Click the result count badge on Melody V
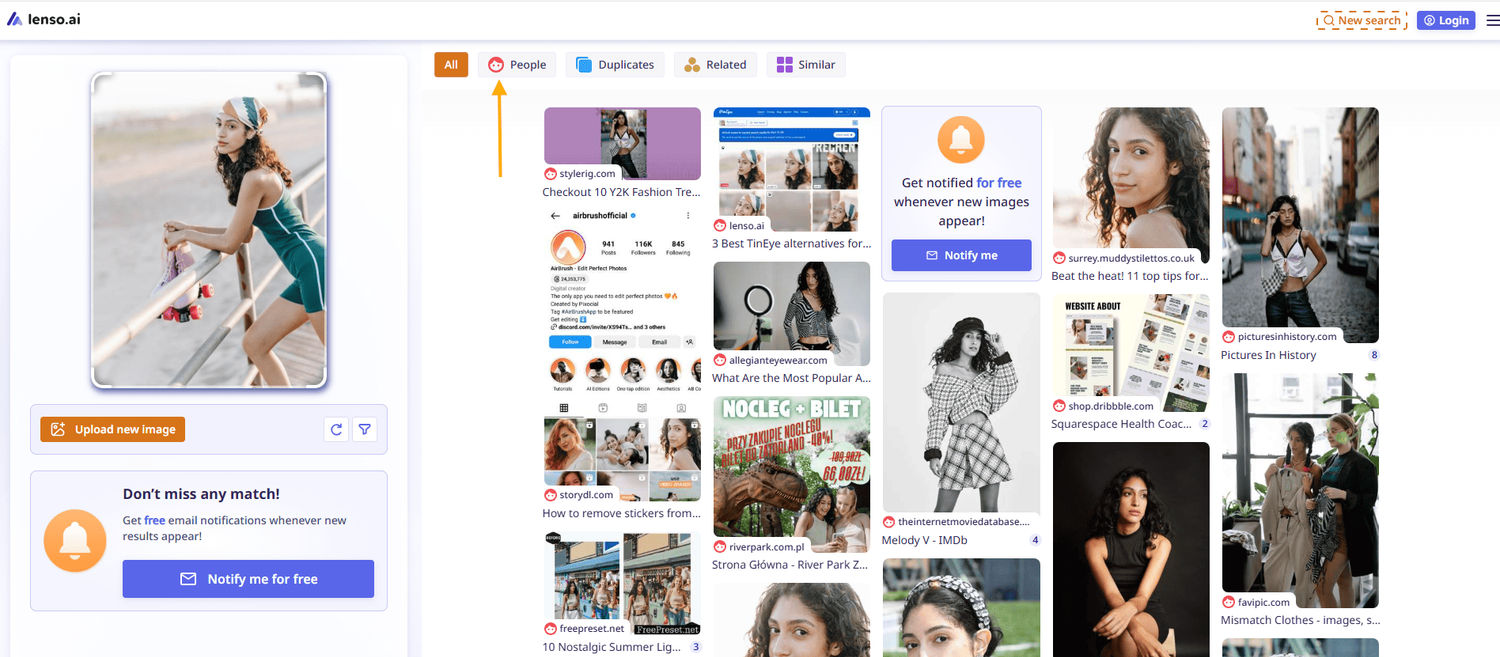The width and height of the screenshot is (1500, 657). click(x=1035, y=540)
